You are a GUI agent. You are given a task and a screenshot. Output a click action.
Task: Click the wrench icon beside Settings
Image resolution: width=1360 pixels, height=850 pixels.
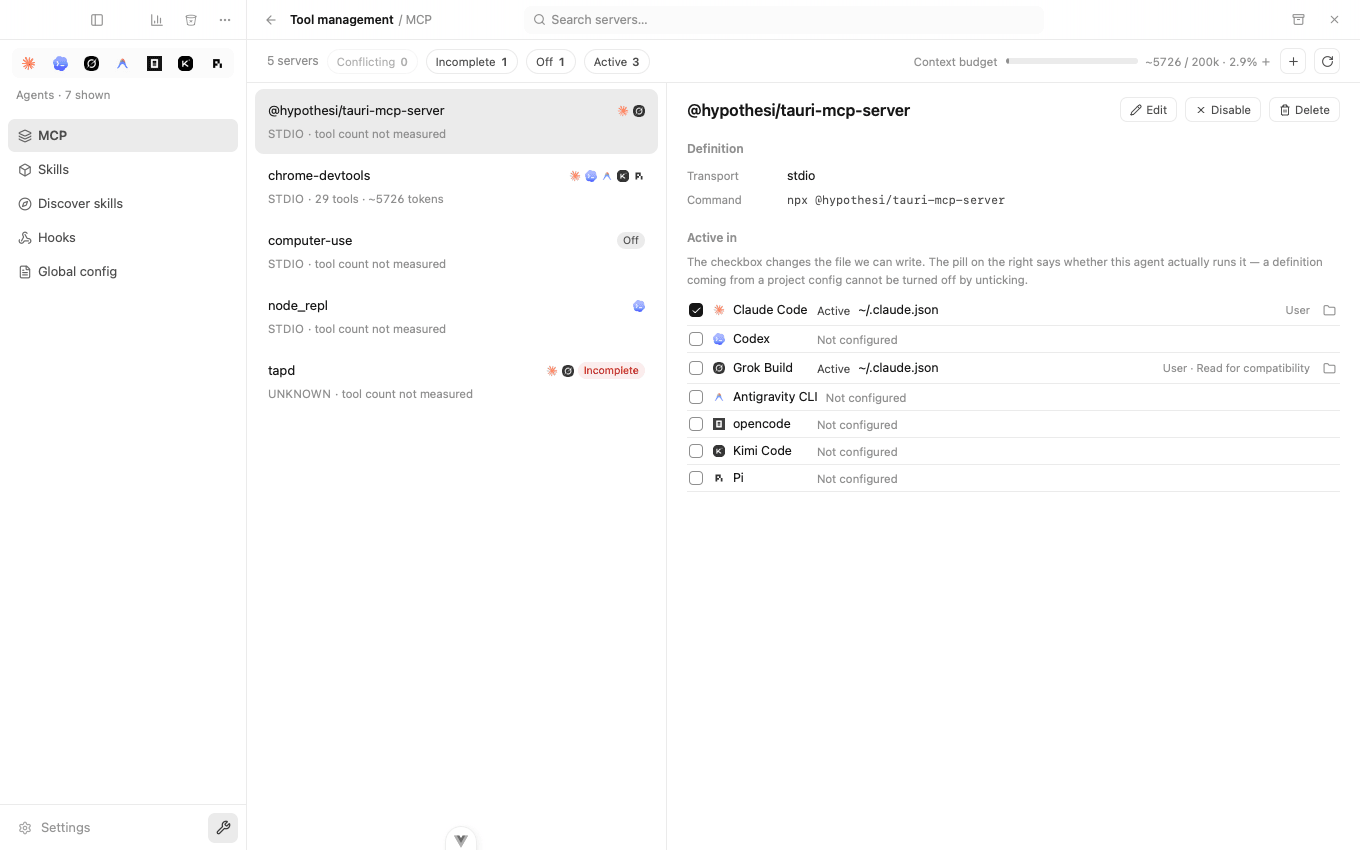tap(223, 828)
